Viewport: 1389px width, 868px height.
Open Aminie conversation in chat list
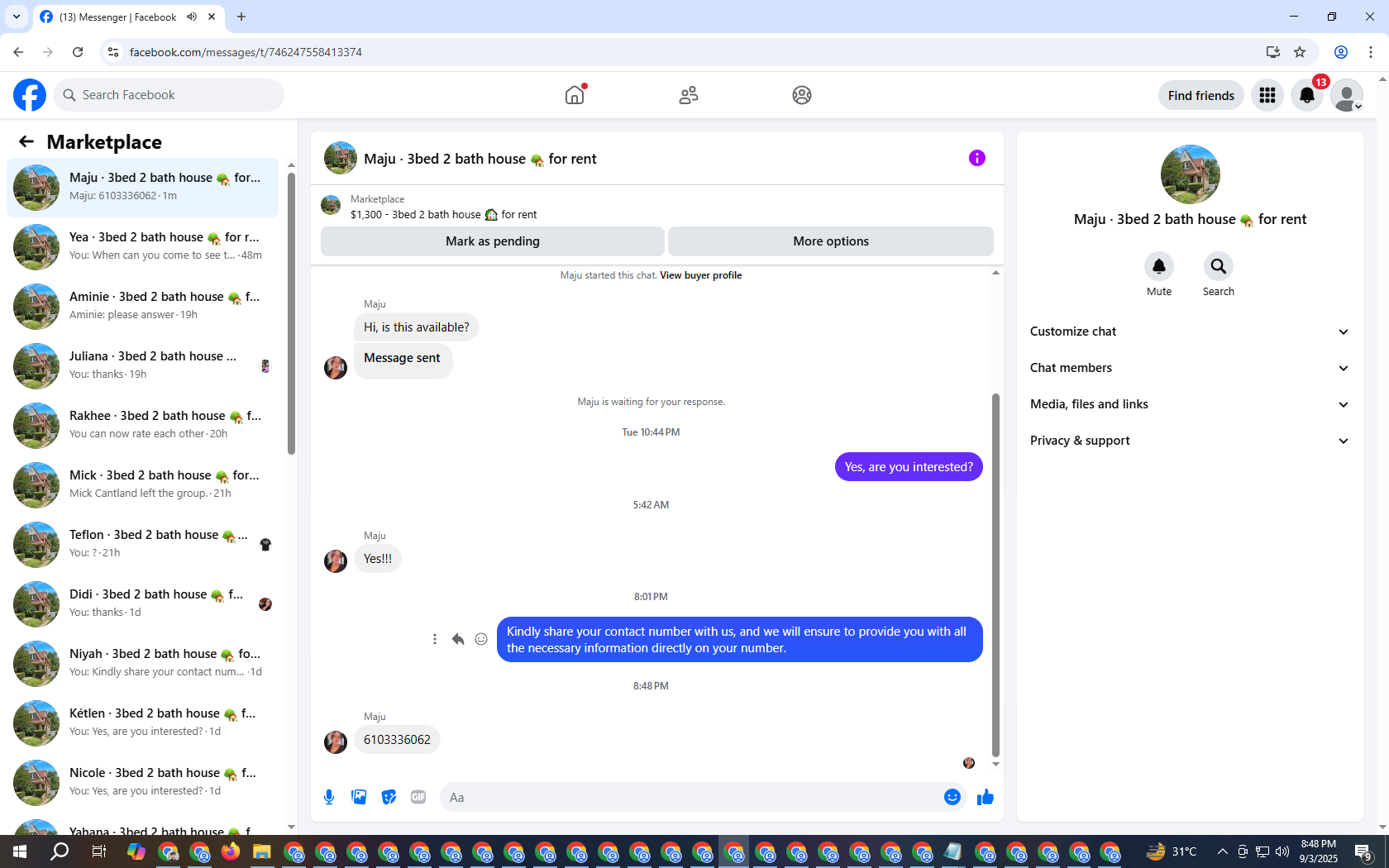click(x=142, y=307)
